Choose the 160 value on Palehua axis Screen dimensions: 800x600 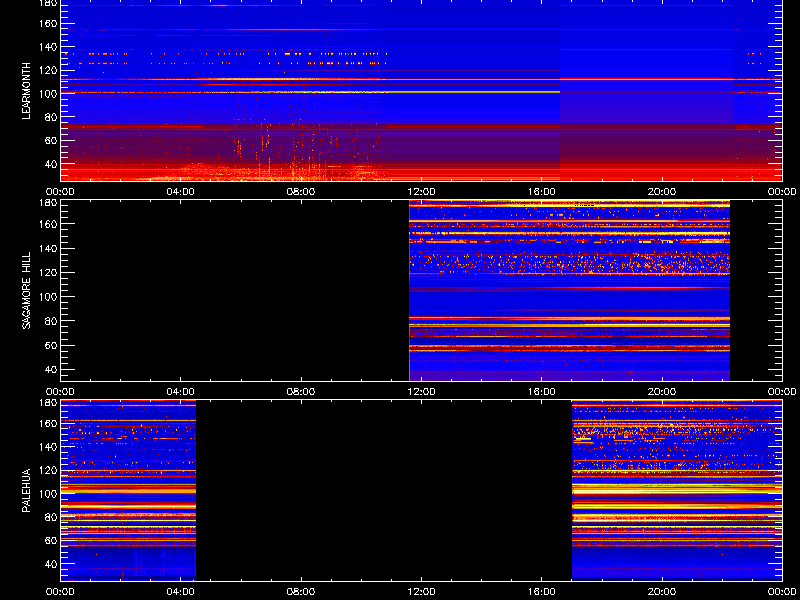[x=47, y=423]
